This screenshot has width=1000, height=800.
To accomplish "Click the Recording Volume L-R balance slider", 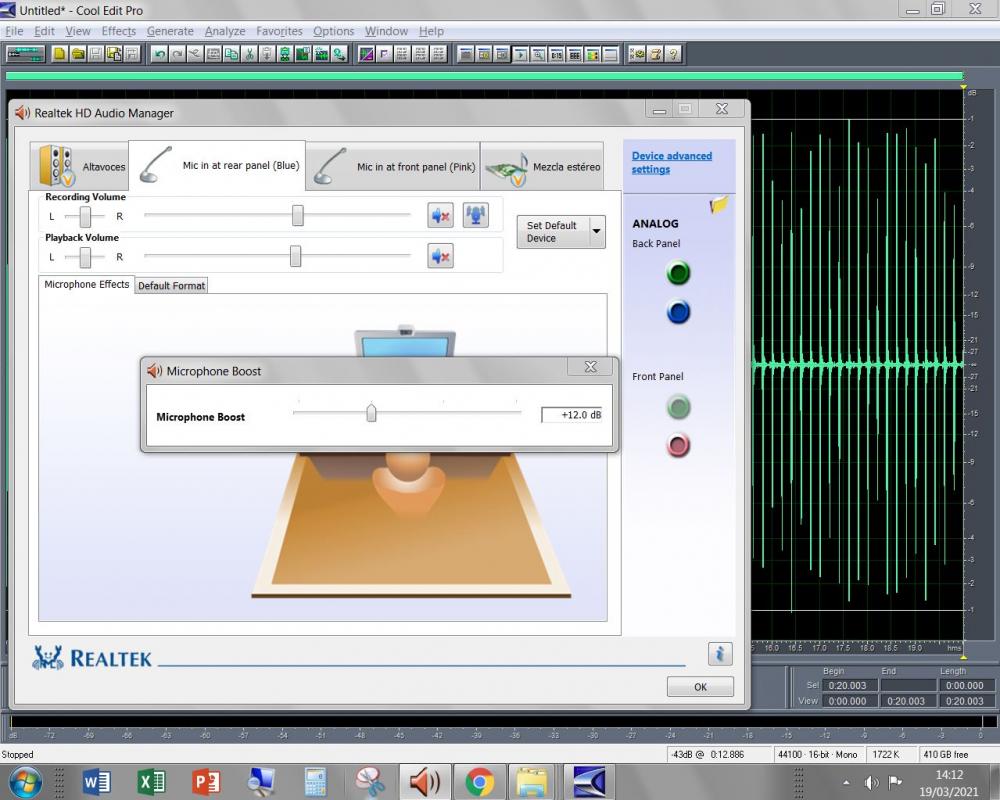I will click(x=85, y=216).
